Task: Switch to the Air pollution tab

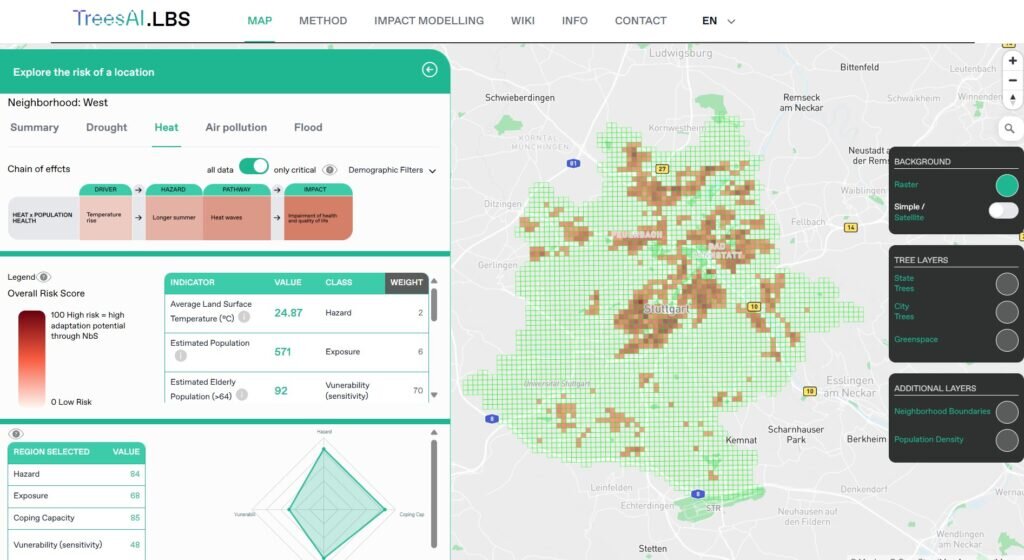Action: pos(236,128)
